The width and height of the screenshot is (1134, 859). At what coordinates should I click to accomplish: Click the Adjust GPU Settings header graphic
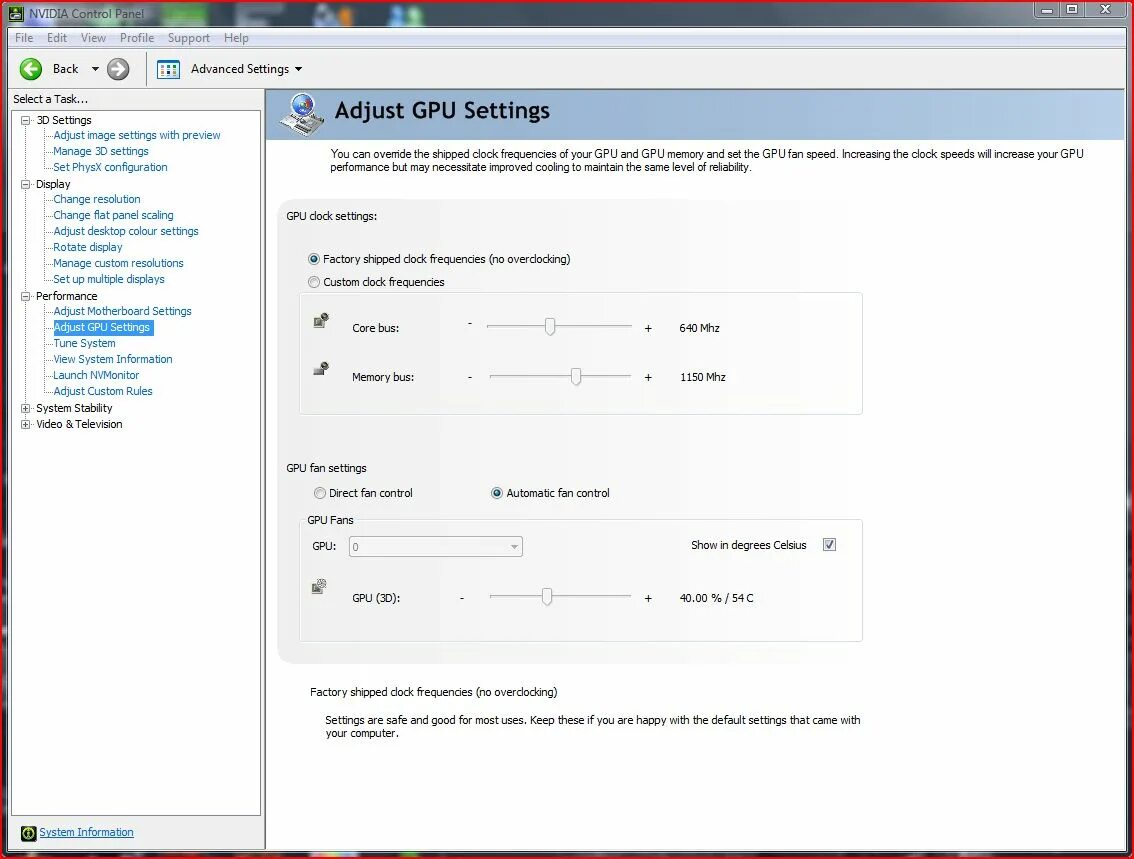302,114
